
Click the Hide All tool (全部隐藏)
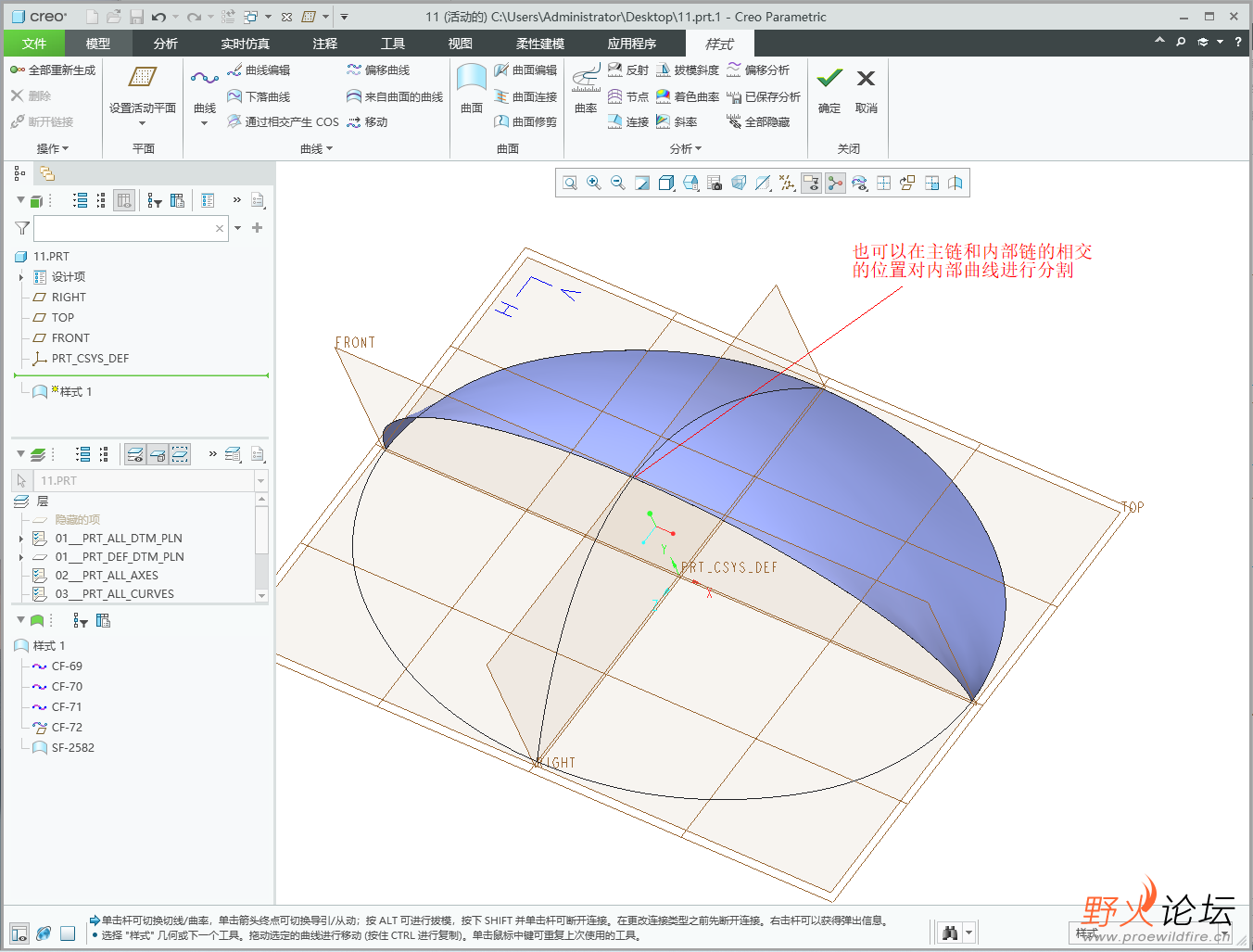(x=758, y=121)
